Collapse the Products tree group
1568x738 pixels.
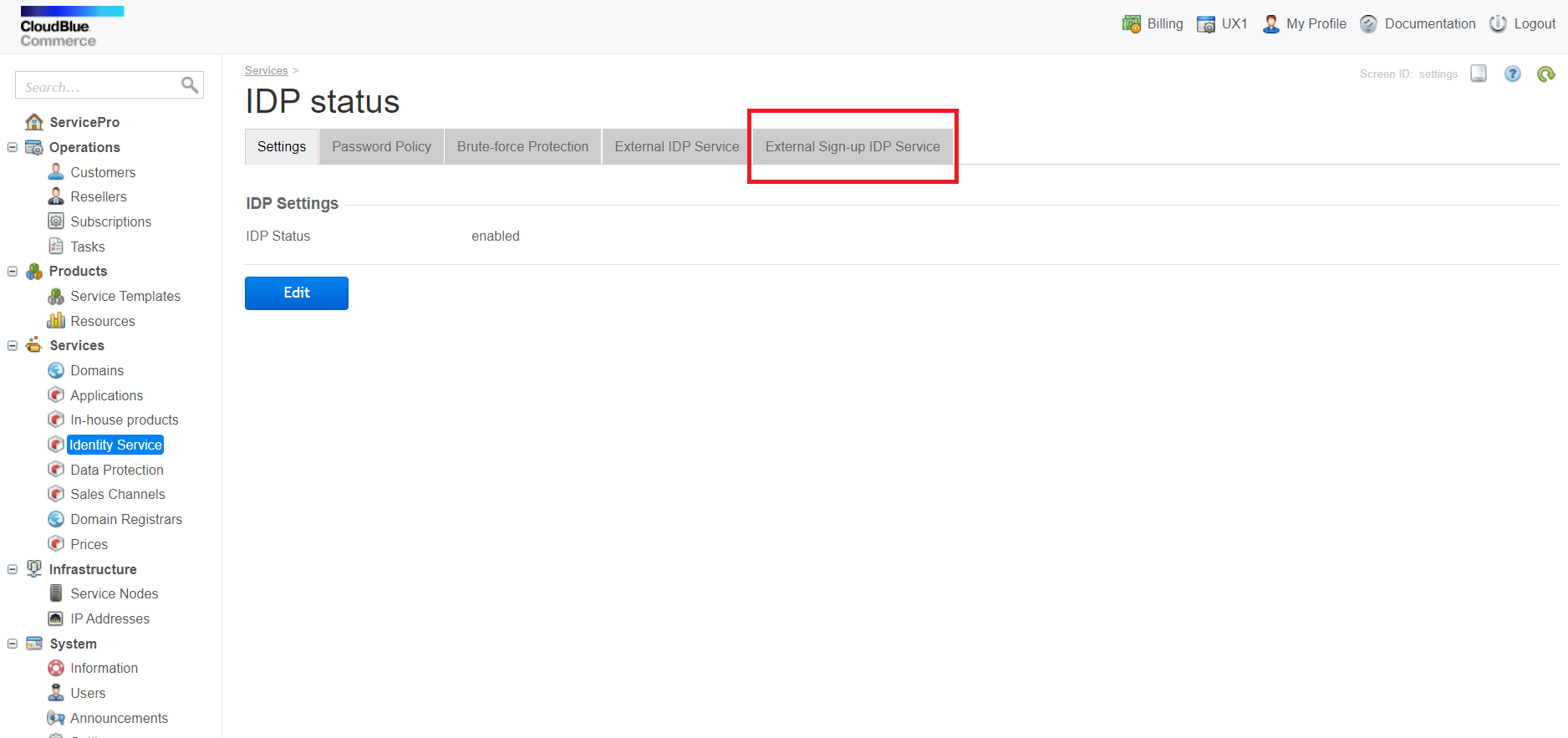tap(13, 271)
